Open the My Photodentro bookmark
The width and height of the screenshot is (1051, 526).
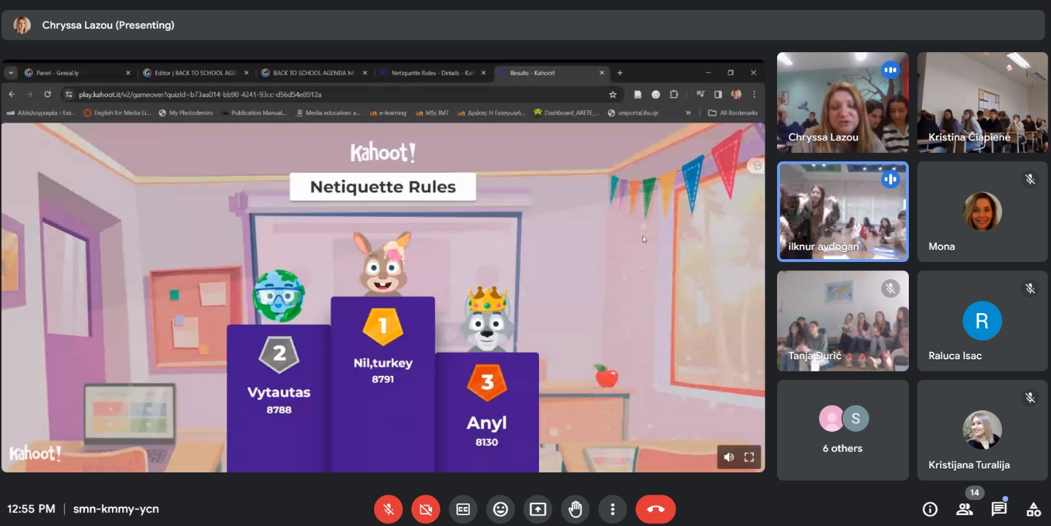click(186, 113)
